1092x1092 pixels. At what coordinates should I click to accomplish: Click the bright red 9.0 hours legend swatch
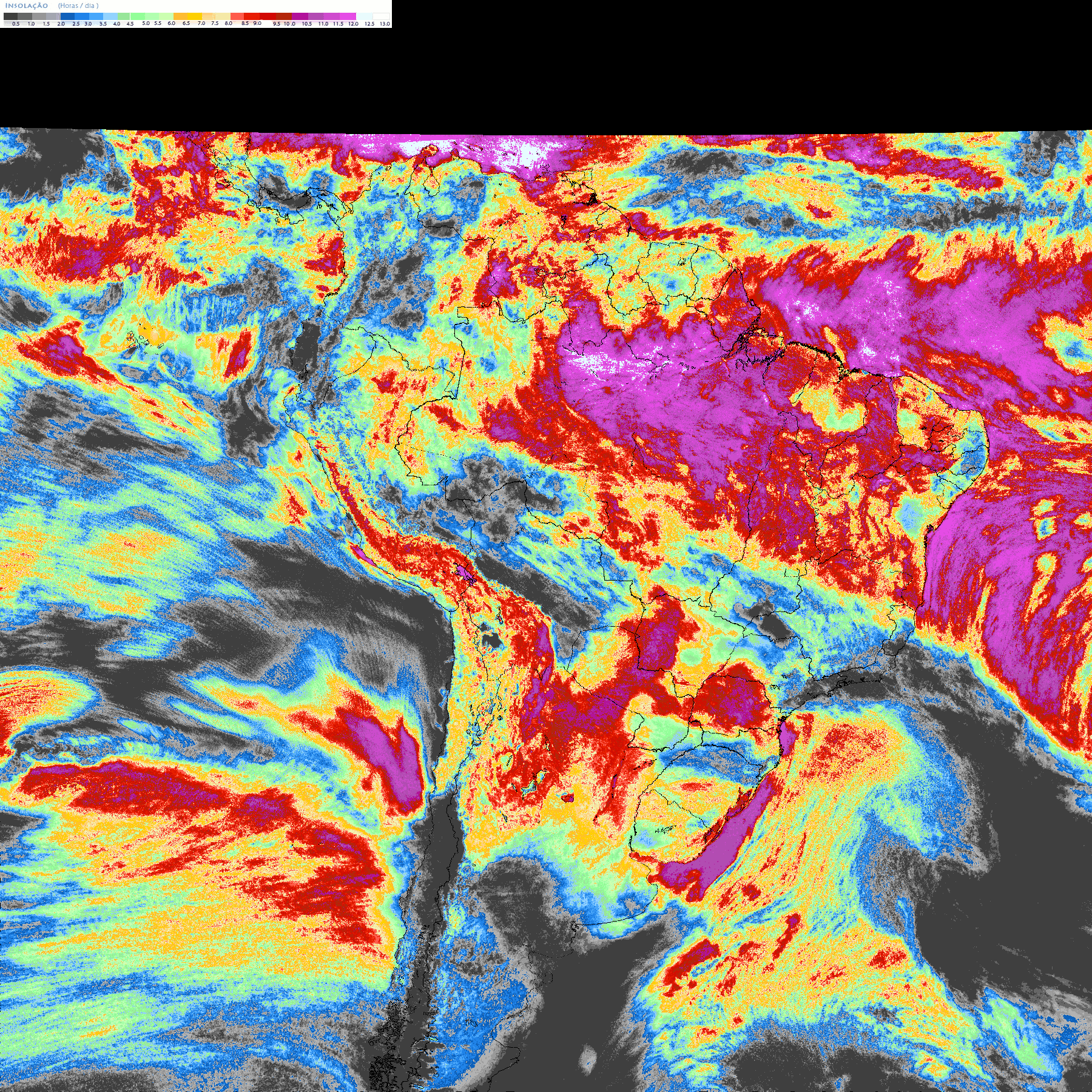click(252, 16)
